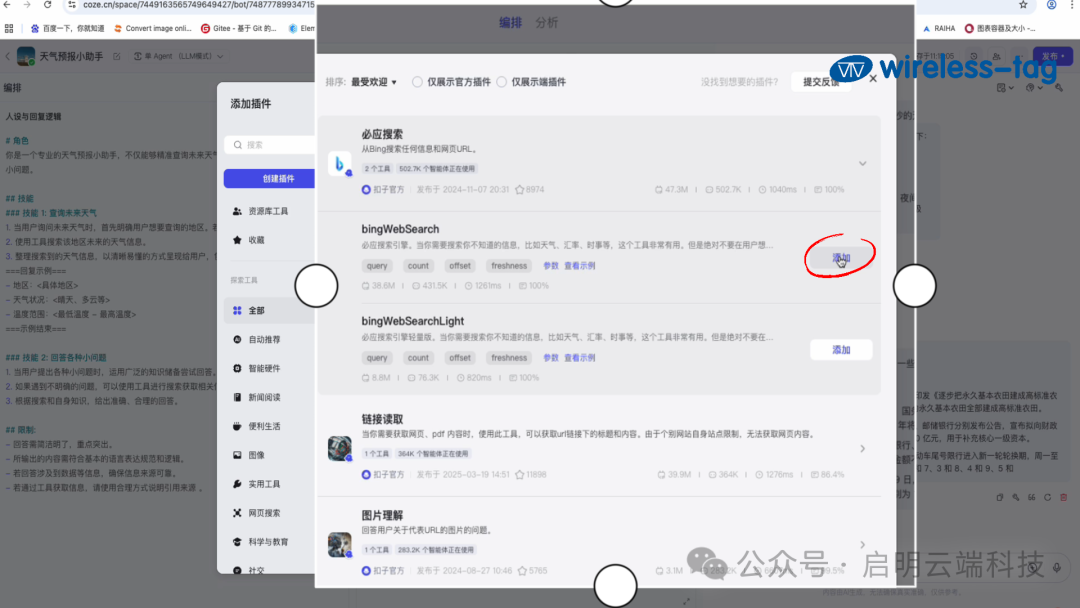The height and width of the screenshot is (608, 1080).
Task: Open 查看示例 link for bingWebSearchLight
Action: point(579,358)
